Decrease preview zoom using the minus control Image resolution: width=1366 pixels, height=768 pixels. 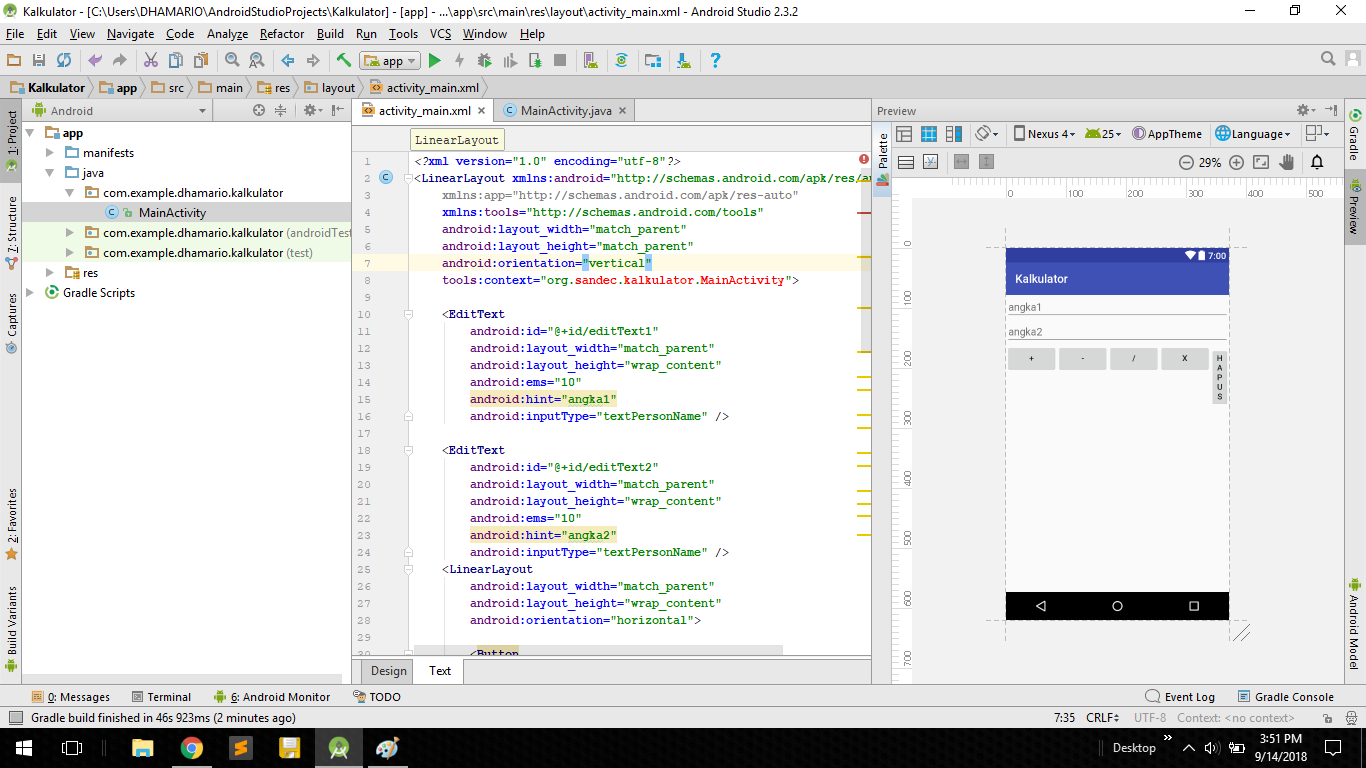tap(1187, 161)
